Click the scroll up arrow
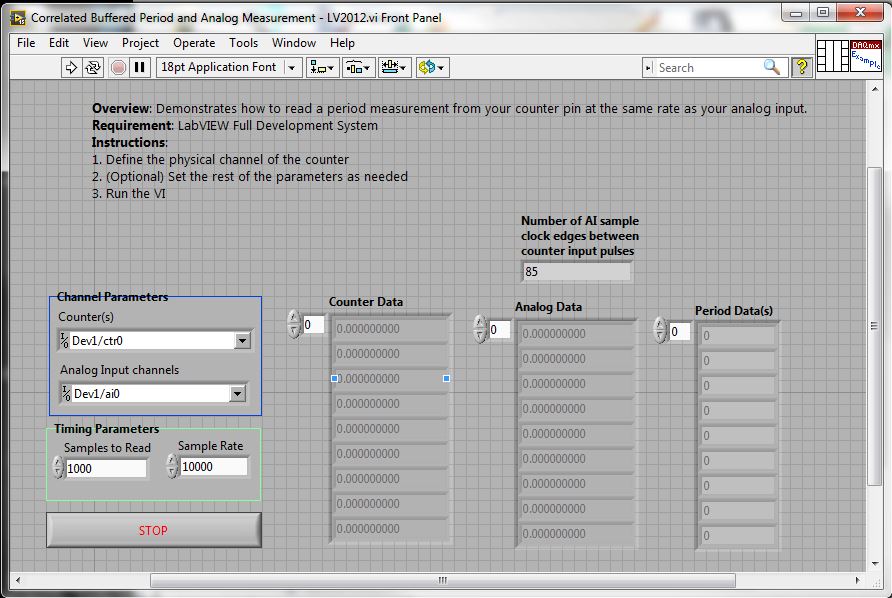The image size is (892, 598). pos(874,89)
